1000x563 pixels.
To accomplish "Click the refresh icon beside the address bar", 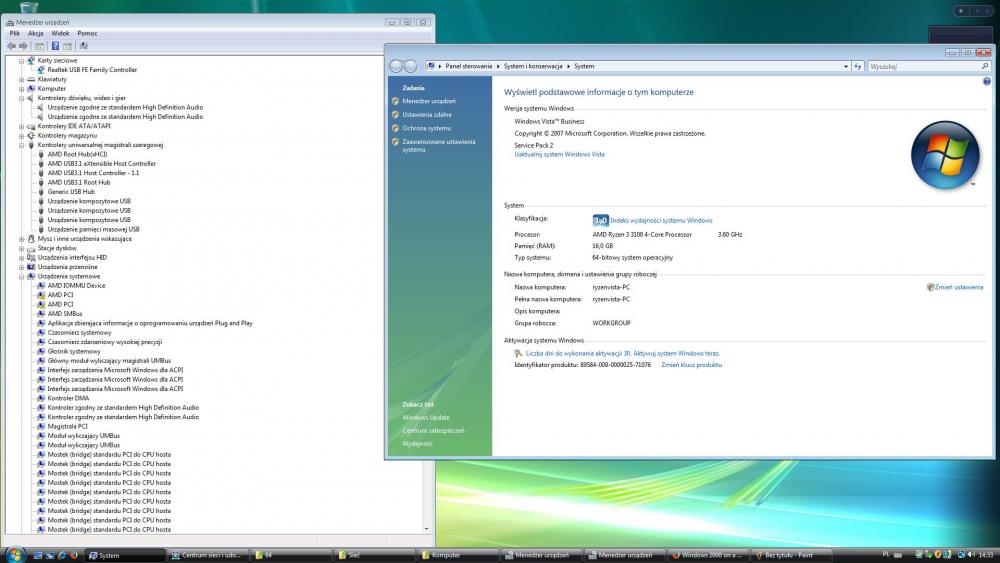I will [858, 66].
